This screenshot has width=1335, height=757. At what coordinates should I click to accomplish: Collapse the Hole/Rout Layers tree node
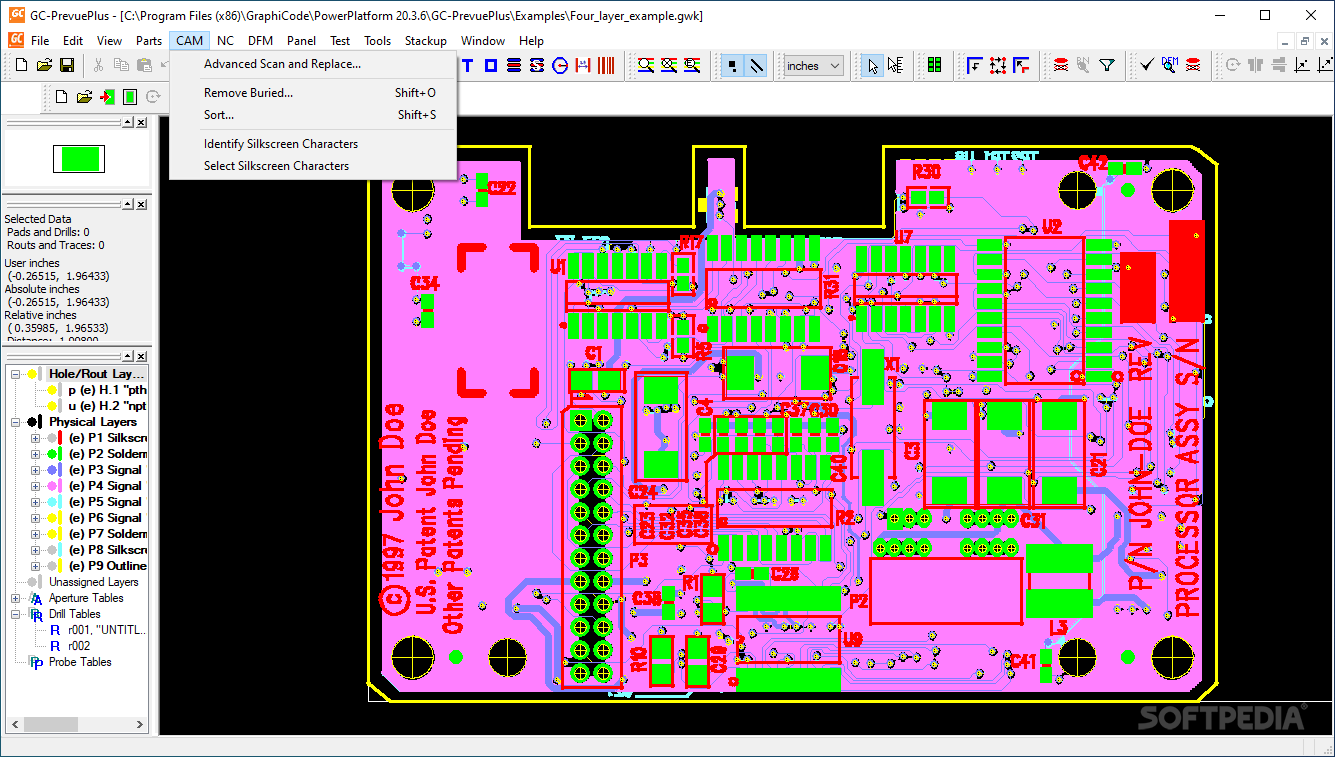(x=16, y=374)
